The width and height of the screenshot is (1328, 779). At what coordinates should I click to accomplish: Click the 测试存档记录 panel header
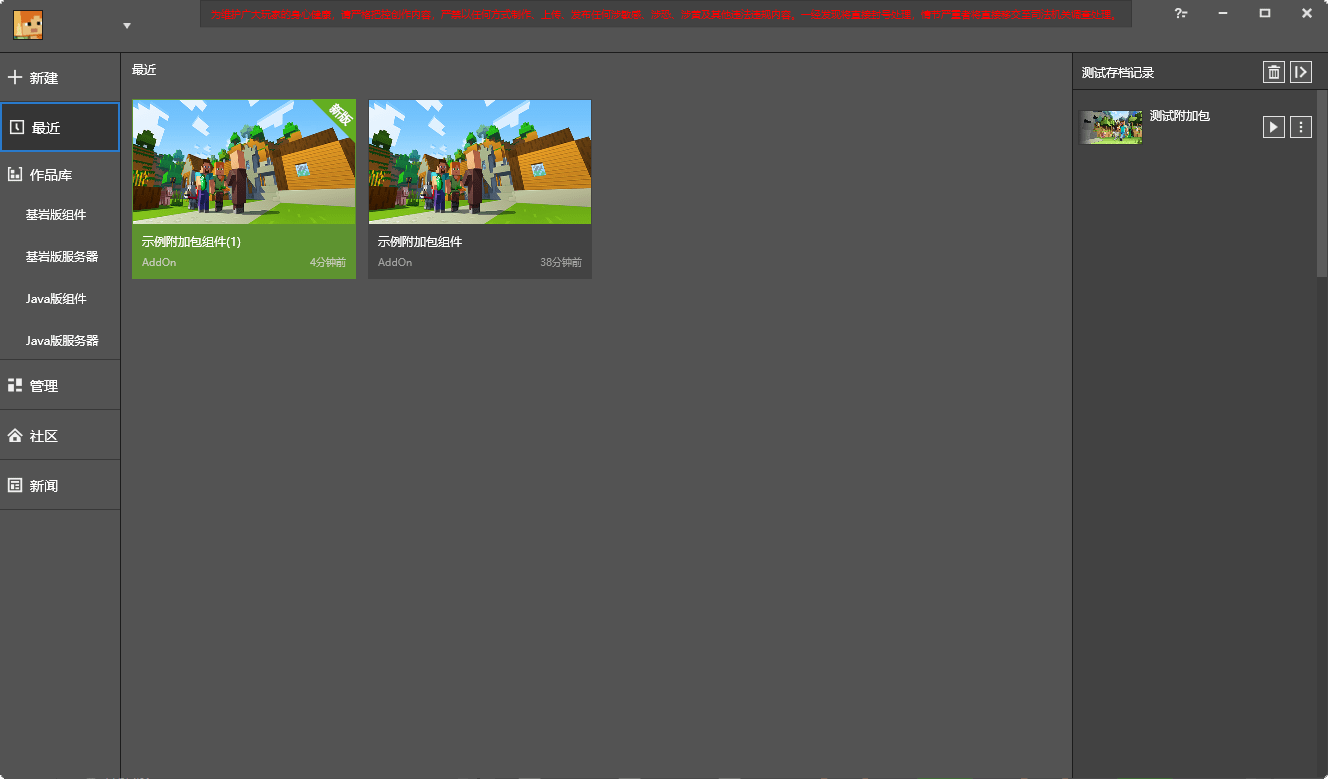point(1118,73)
